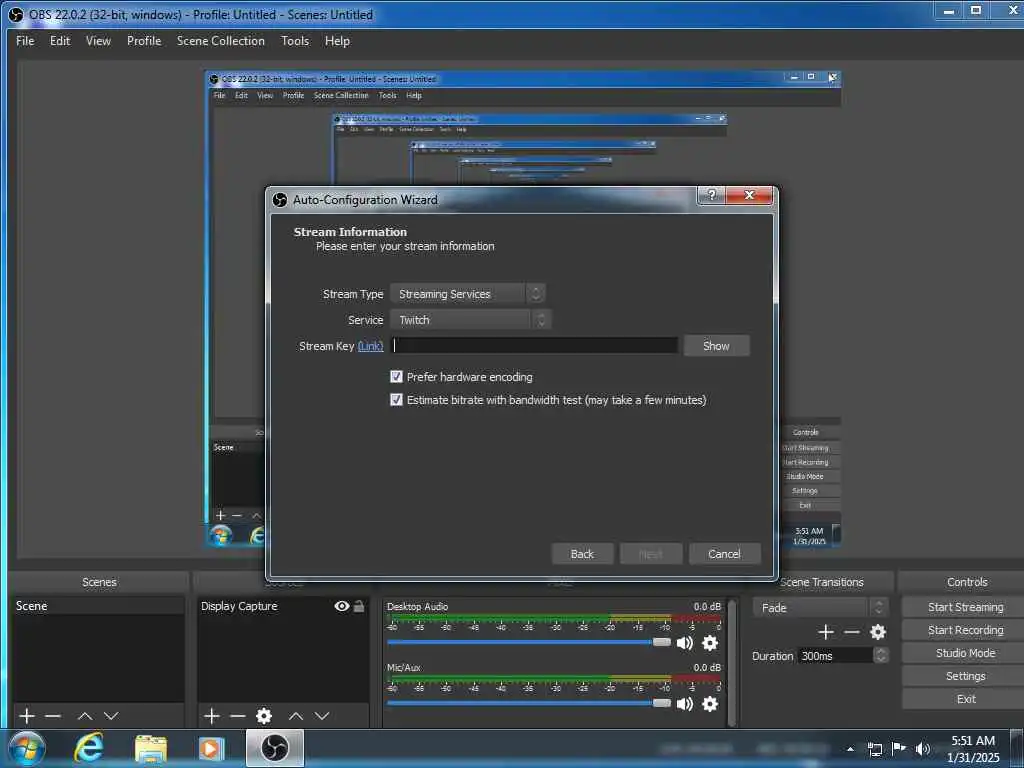Open the File menu
This screenshot has width=1024, height=768.
pyautogui.click(x=25, y=40)
